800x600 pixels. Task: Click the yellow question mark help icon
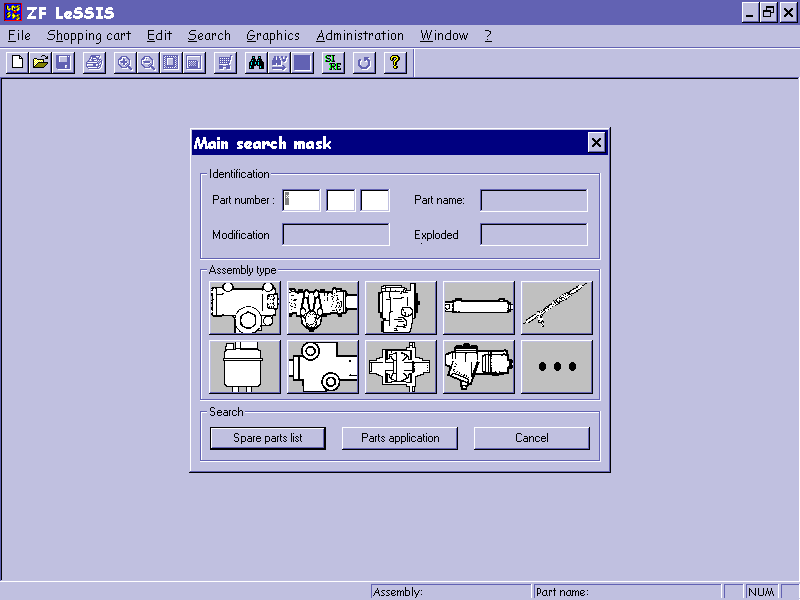(395, 63)
